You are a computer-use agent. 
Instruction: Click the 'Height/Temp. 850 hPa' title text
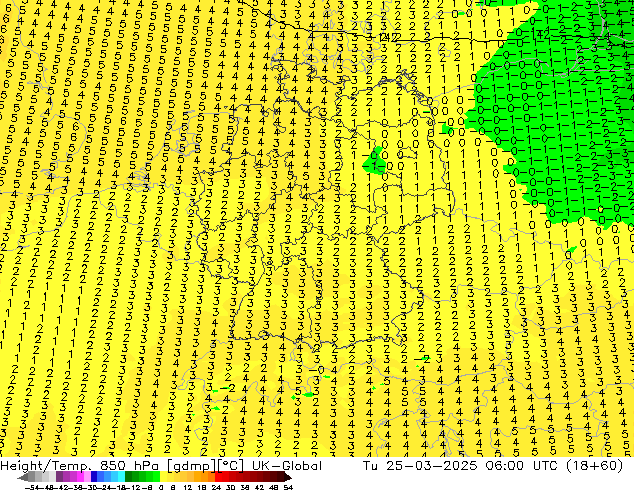pos(80,466)
